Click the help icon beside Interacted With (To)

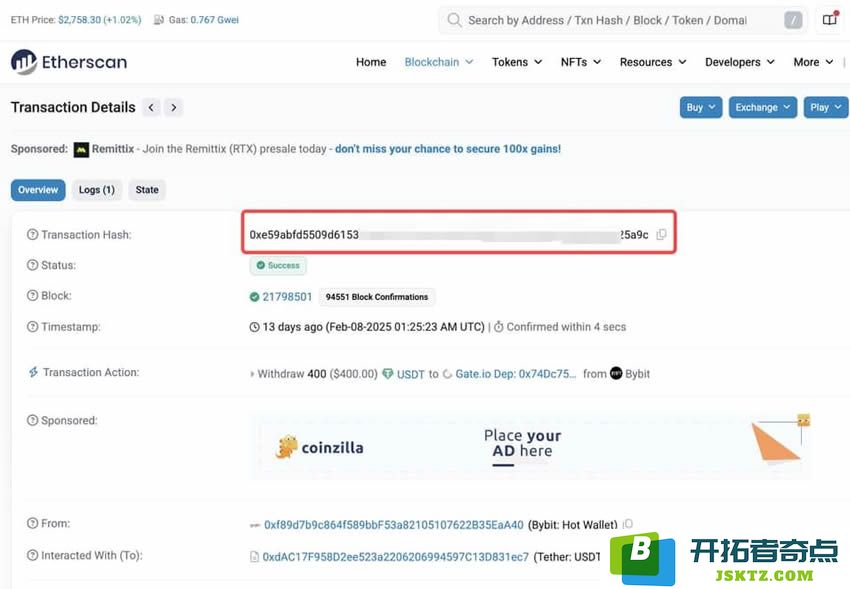click(x=33, y=555)
